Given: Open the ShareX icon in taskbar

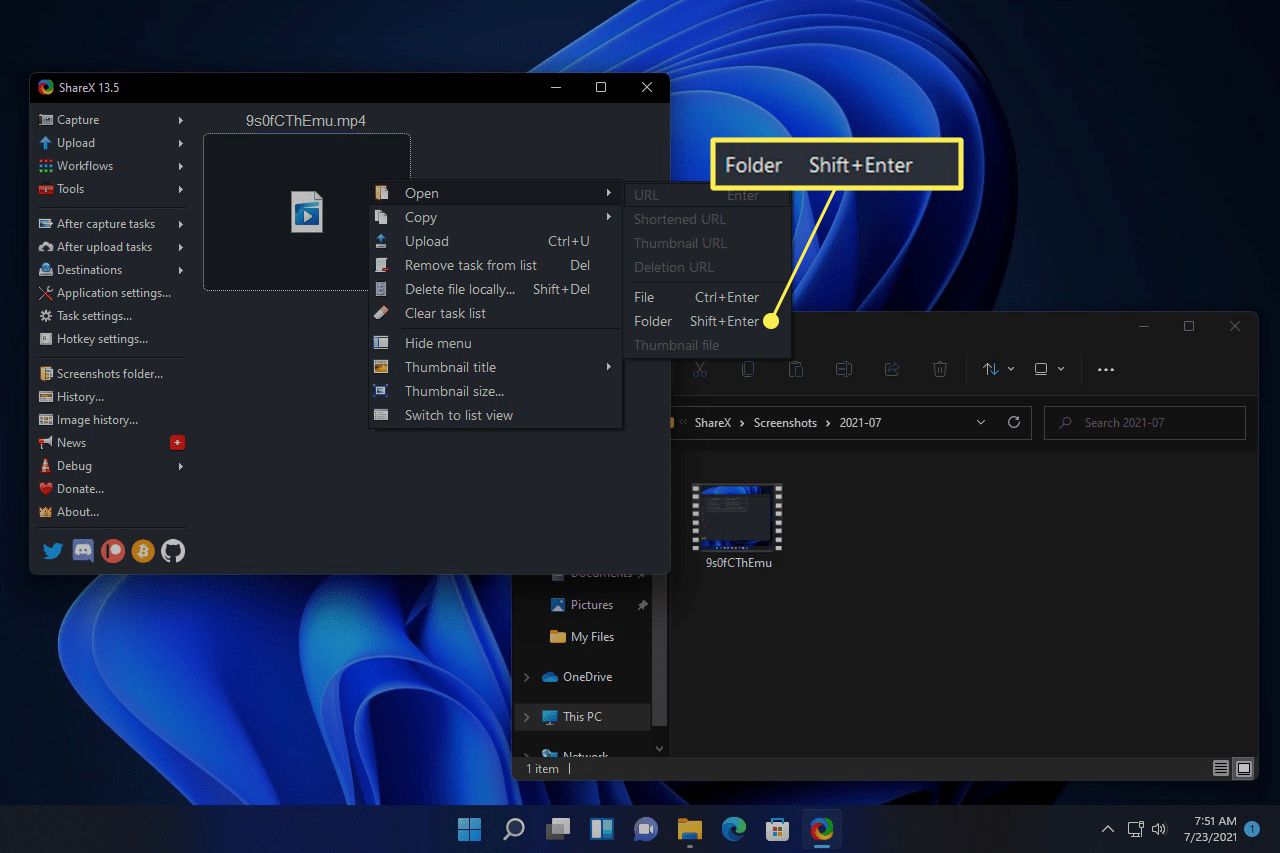Looking at the screenshot, I should (822, 829).
